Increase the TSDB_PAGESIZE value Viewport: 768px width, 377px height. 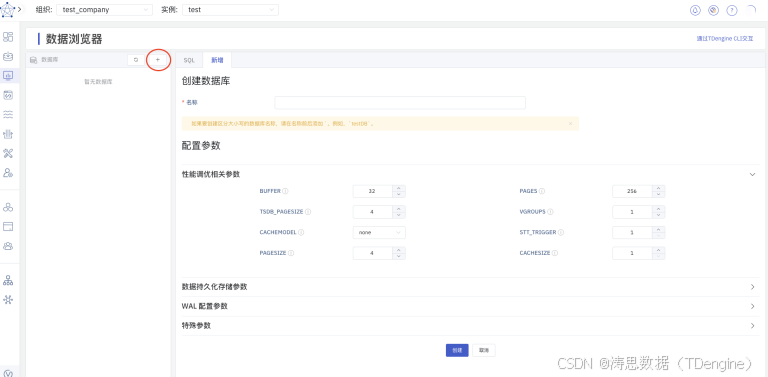[399, 209]
